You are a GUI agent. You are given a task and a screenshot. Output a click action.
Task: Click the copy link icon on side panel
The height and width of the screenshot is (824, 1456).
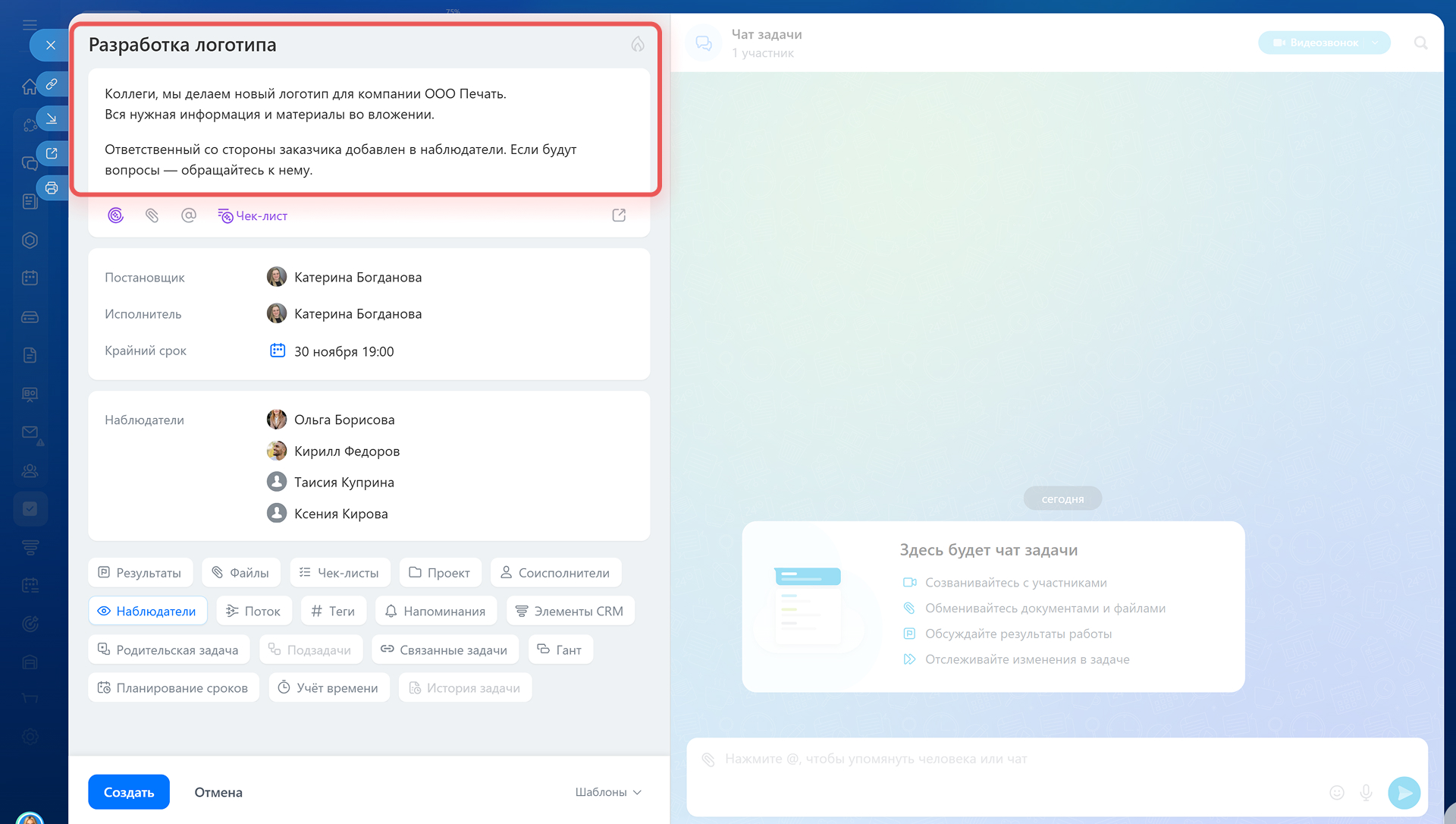click(52, 84)
